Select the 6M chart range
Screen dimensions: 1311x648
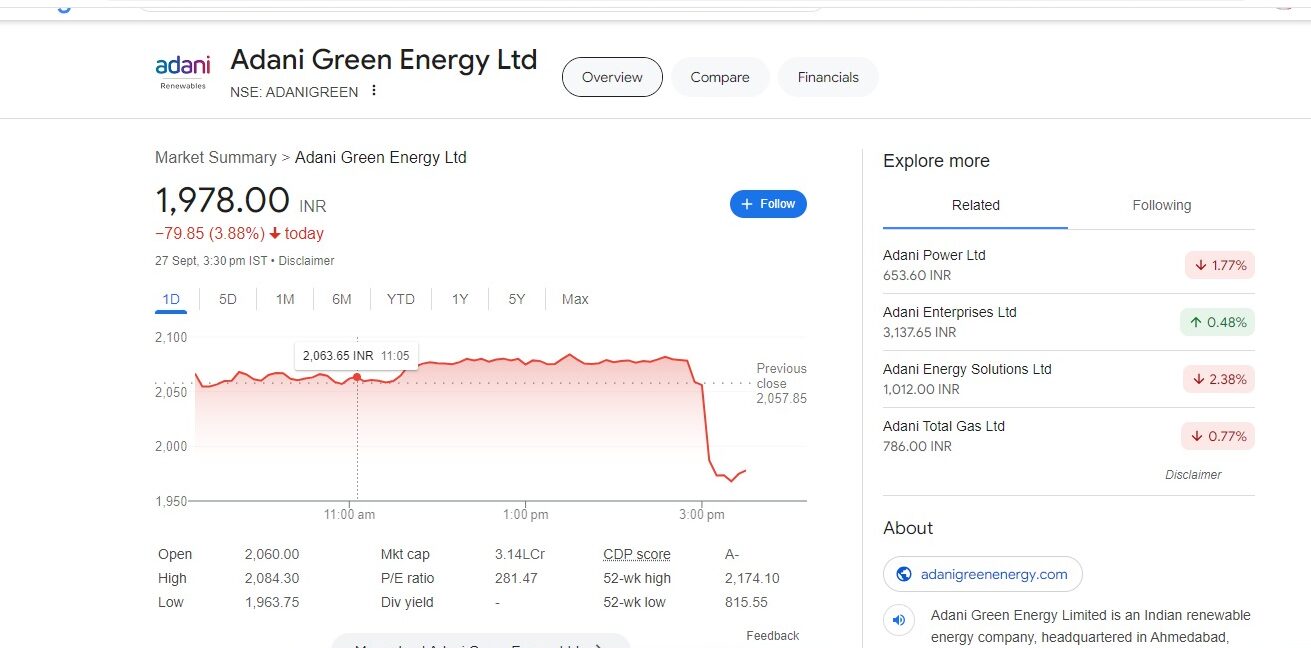[342, 299]
